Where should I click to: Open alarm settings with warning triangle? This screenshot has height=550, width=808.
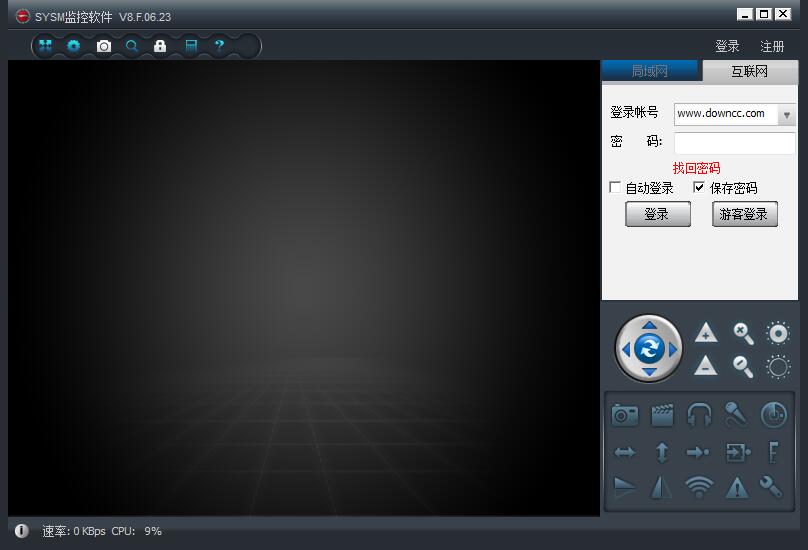click(737, 487)
